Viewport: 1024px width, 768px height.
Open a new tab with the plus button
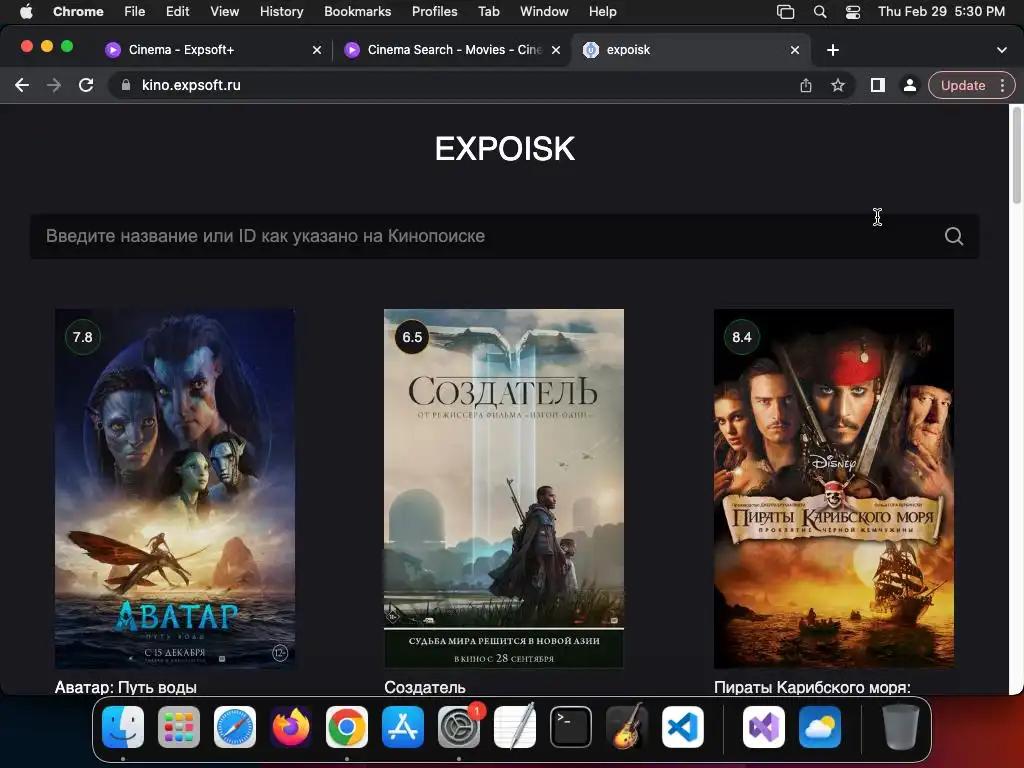[x=833, y=50]
